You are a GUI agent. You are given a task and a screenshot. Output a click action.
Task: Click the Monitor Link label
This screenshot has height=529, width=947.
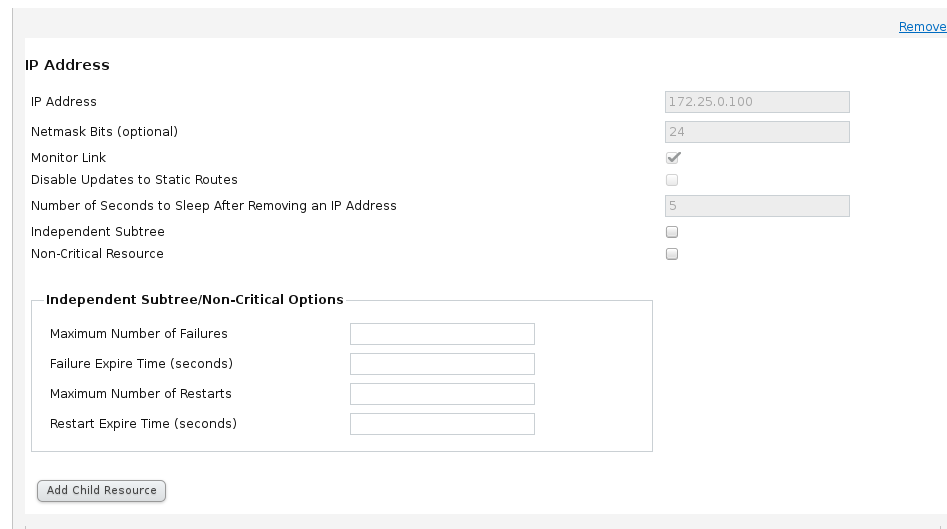[x=68, y=158]
